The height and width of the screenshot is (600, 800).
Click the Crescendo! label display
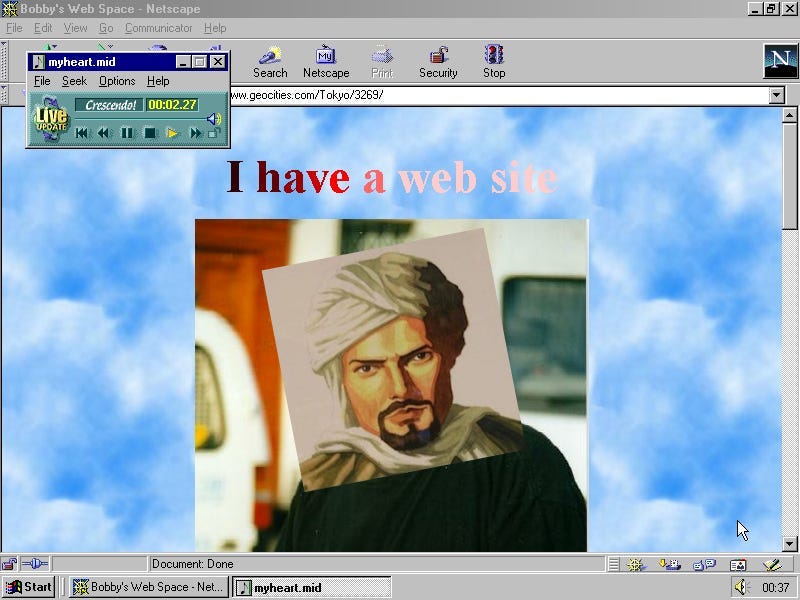coord(110,105)
